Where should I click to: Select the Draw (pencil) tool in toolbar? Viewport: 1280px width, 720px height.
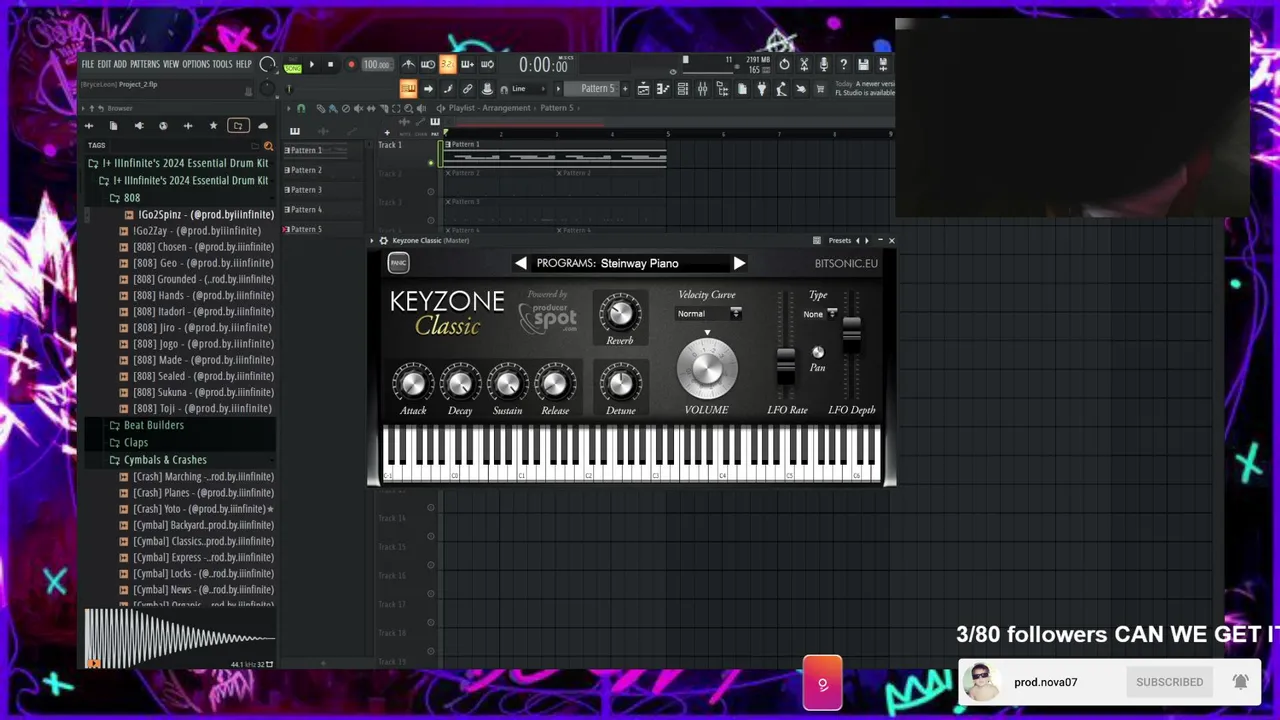tap(447, 88)
